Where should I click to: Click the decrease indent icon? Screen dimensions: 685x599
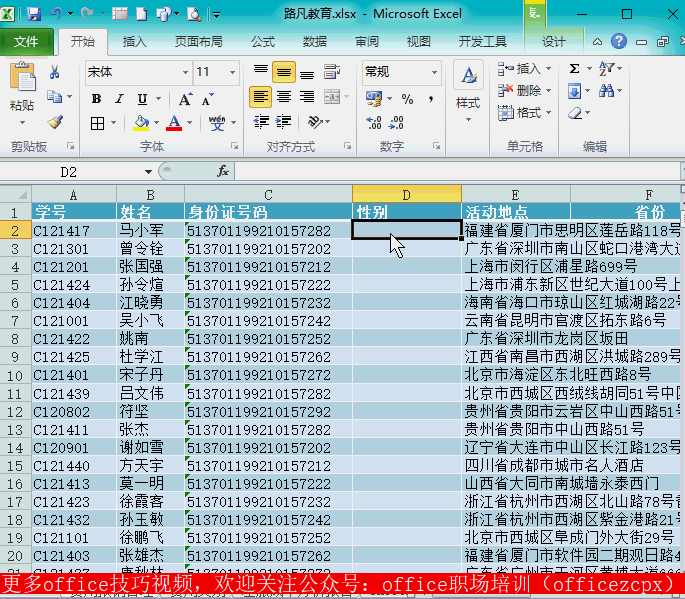point(261,121)
